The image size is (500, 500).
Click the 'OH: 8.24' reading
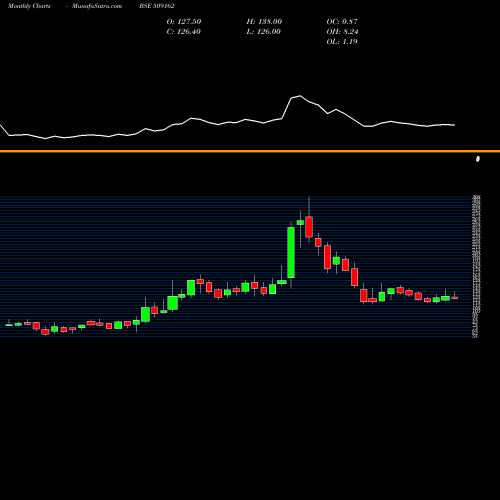(x=342, y=32)
